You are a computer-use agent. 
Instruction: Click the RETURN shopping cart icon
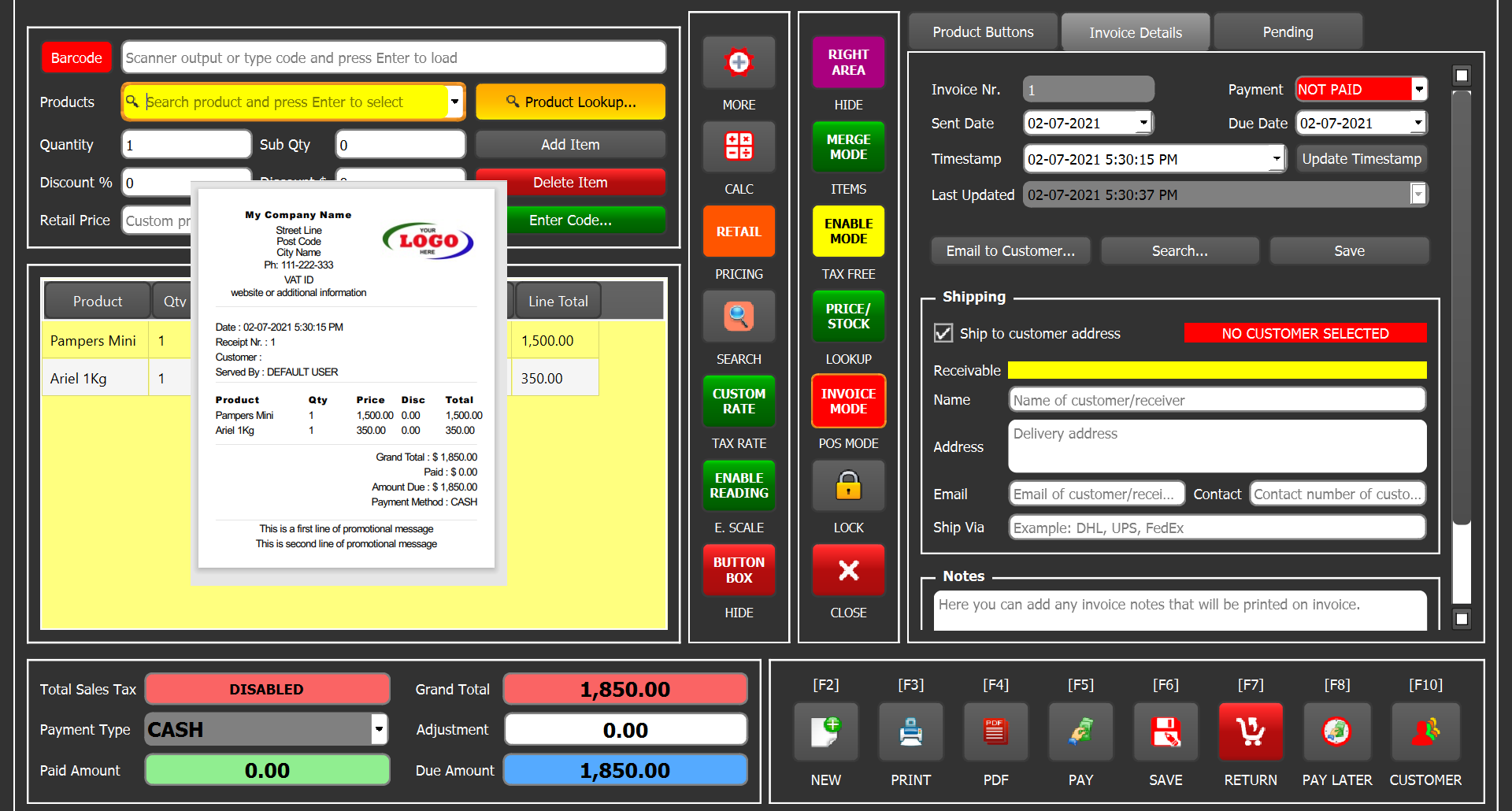point(1250,731)
